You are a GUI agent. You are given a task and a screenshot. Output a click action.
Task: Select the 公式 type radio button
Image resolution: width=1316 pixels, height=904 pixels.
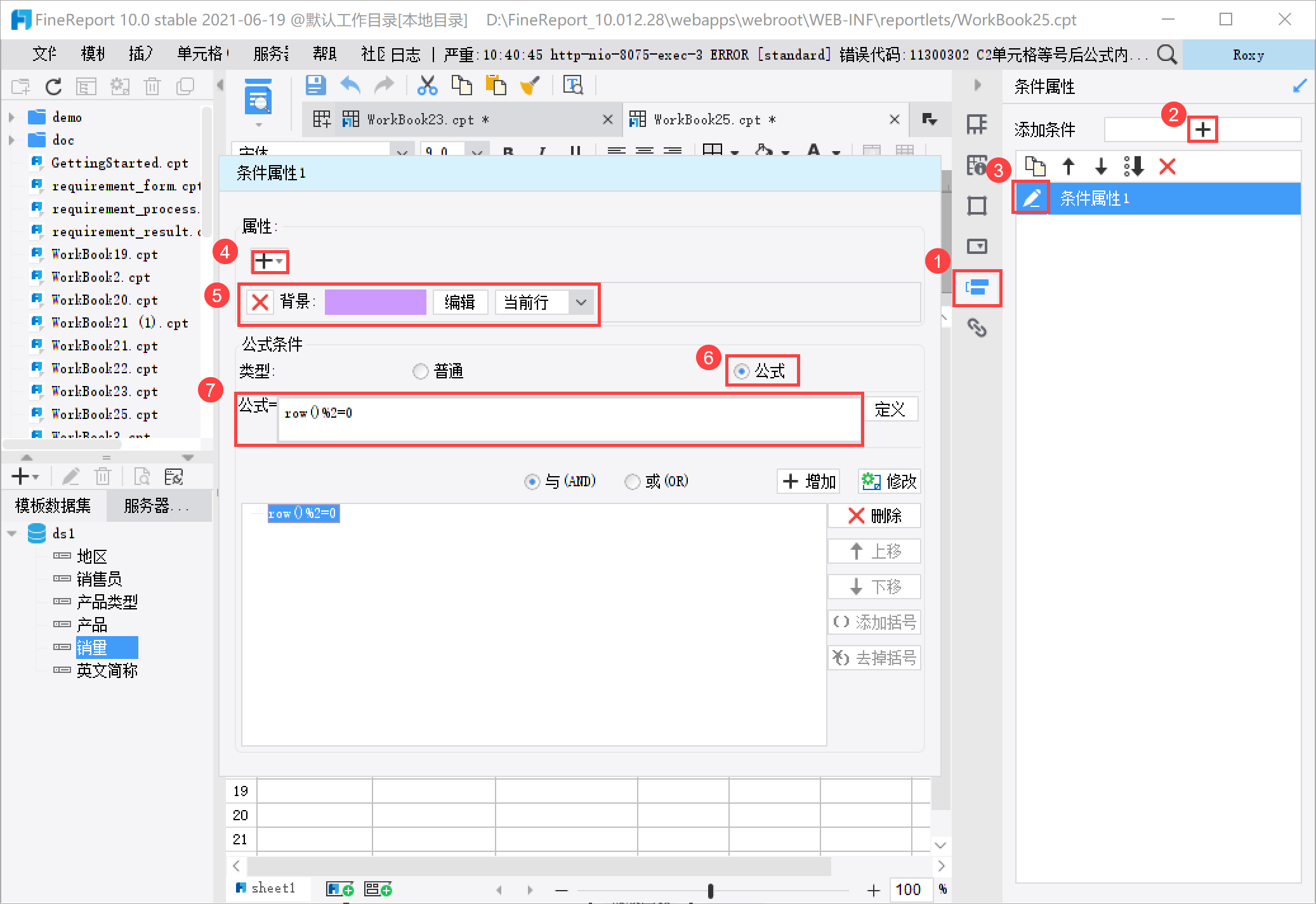click(741, 371)
